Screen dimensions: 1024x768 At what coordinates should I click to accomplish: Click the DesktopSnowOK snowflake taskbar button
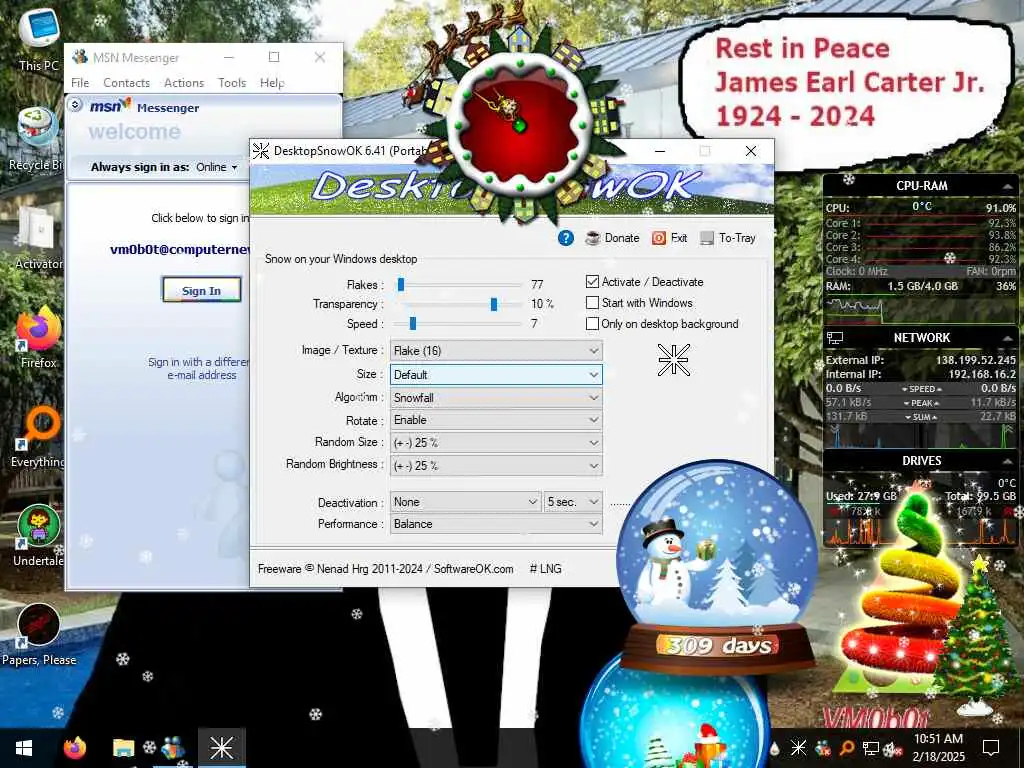tap(221, 748)
